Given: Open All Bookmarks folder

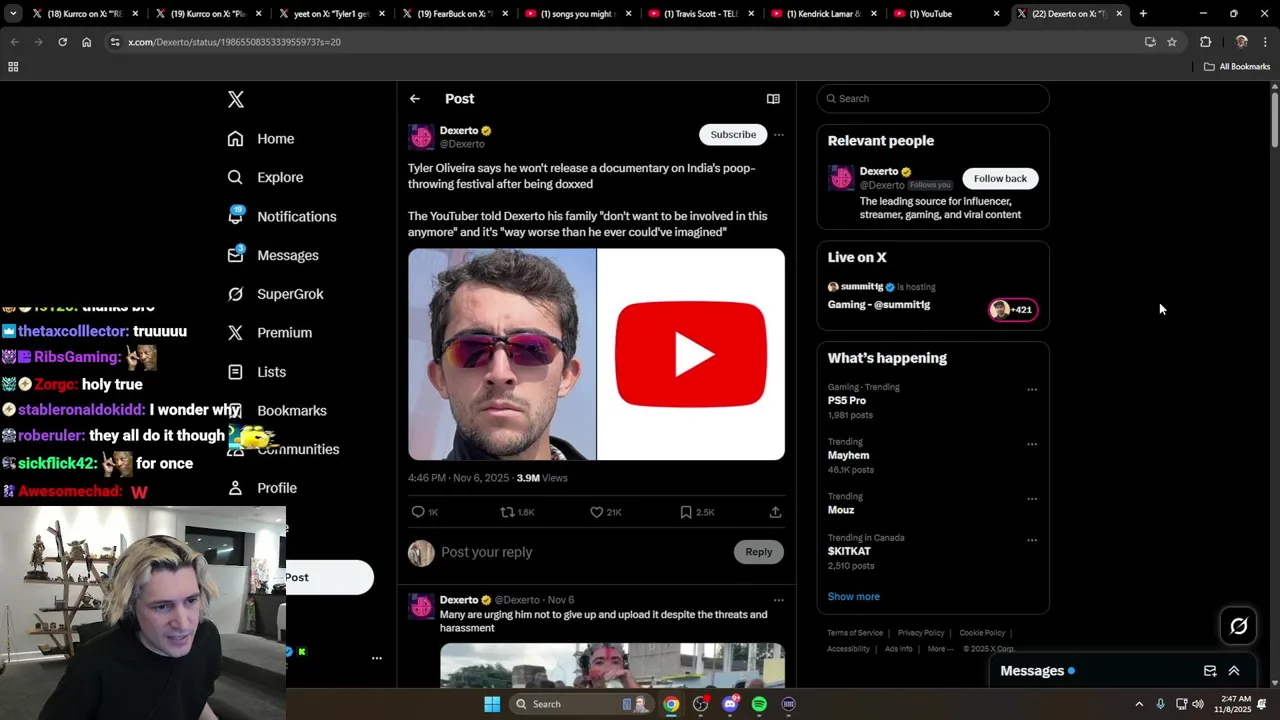Looking at the screenshot, I should click(1237, 67).
